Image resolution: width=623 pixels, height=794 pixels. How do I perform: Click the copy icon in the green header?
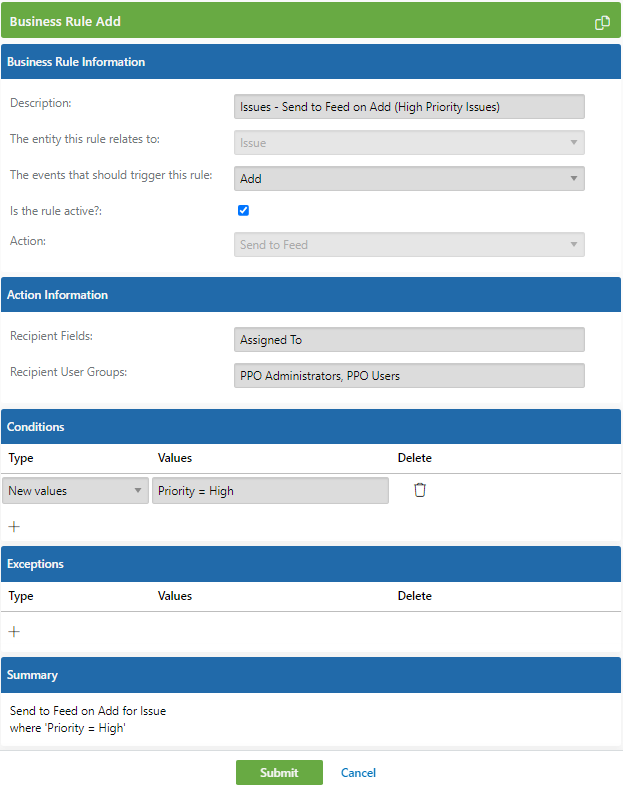602,22
